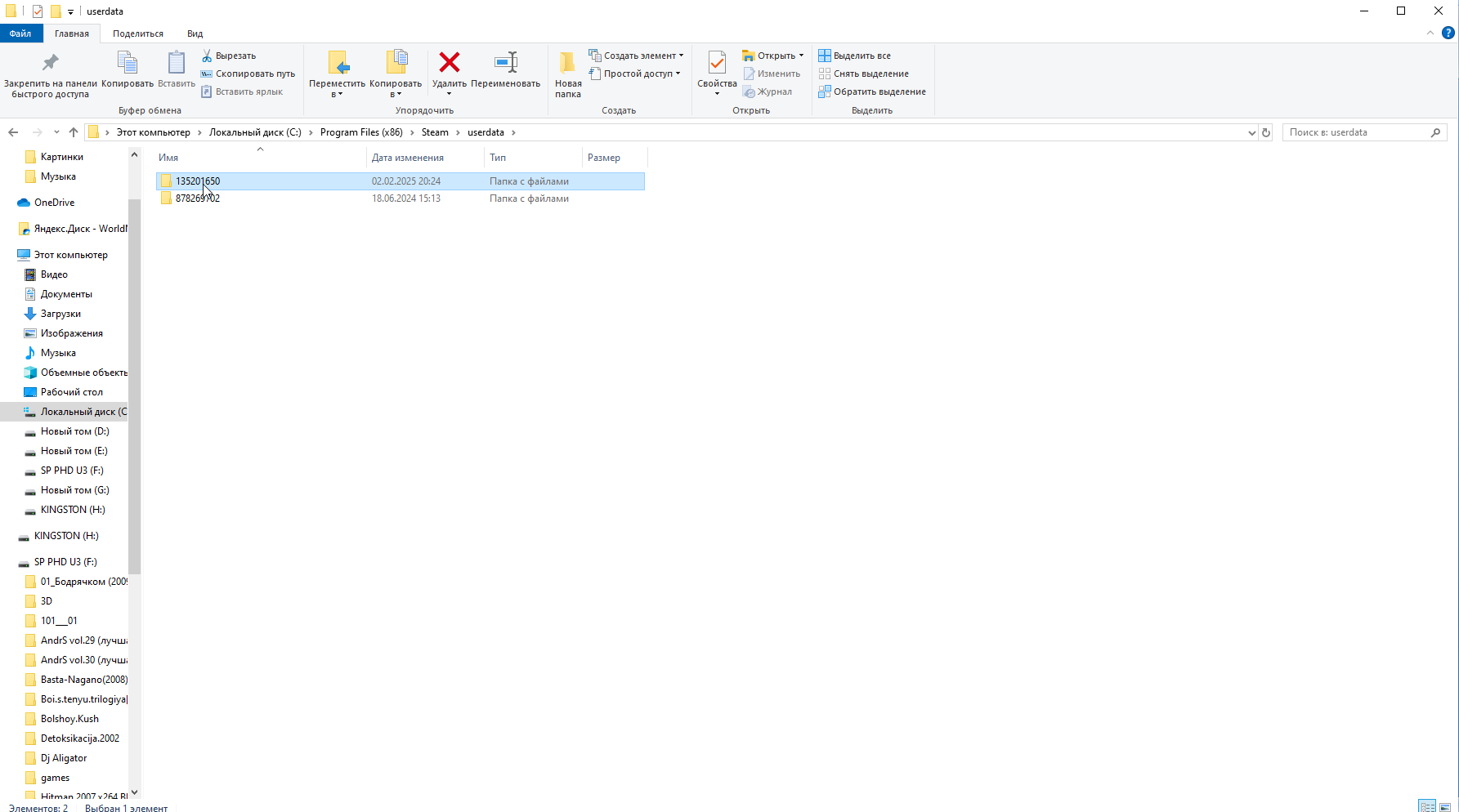Click Вставить ярлык

(x=242, y=91)
